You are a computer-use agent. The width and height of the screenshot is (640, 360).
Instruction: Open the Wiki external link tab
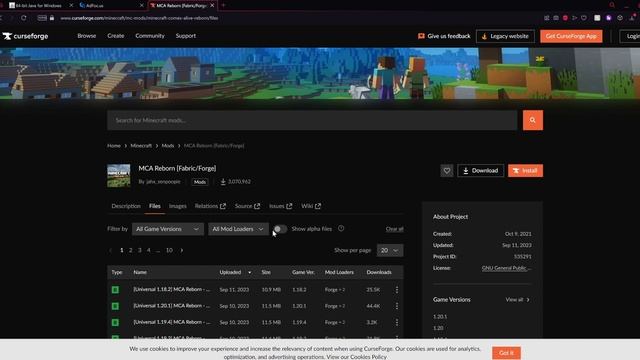tap(311, 206)
